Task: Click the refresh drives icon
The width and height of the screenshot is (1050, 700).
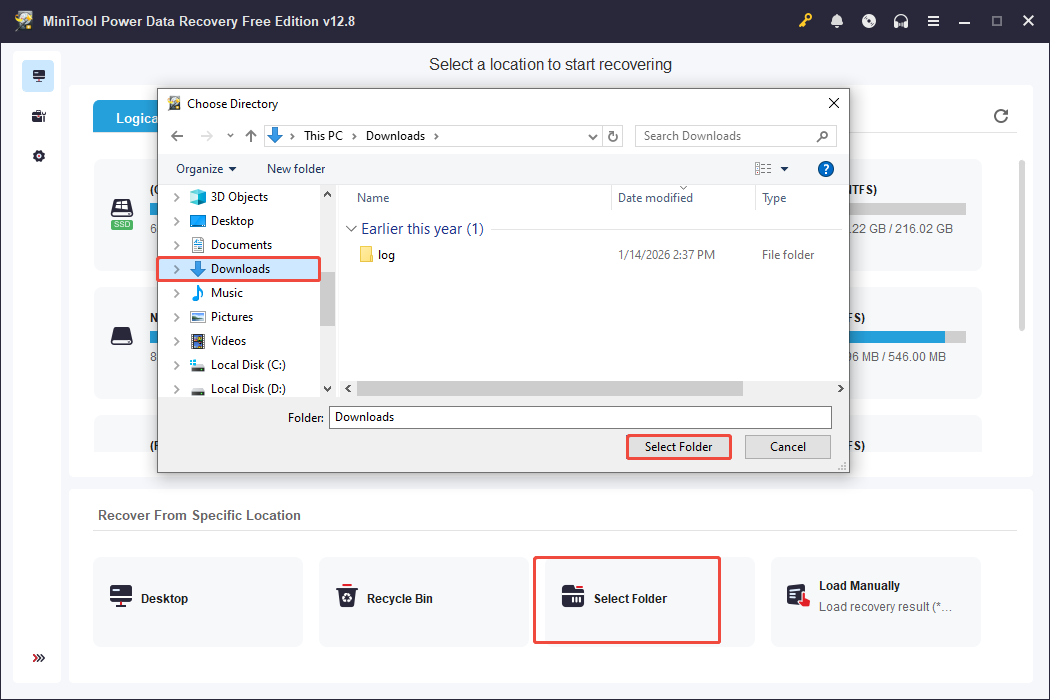Action: coord(1000,116)
